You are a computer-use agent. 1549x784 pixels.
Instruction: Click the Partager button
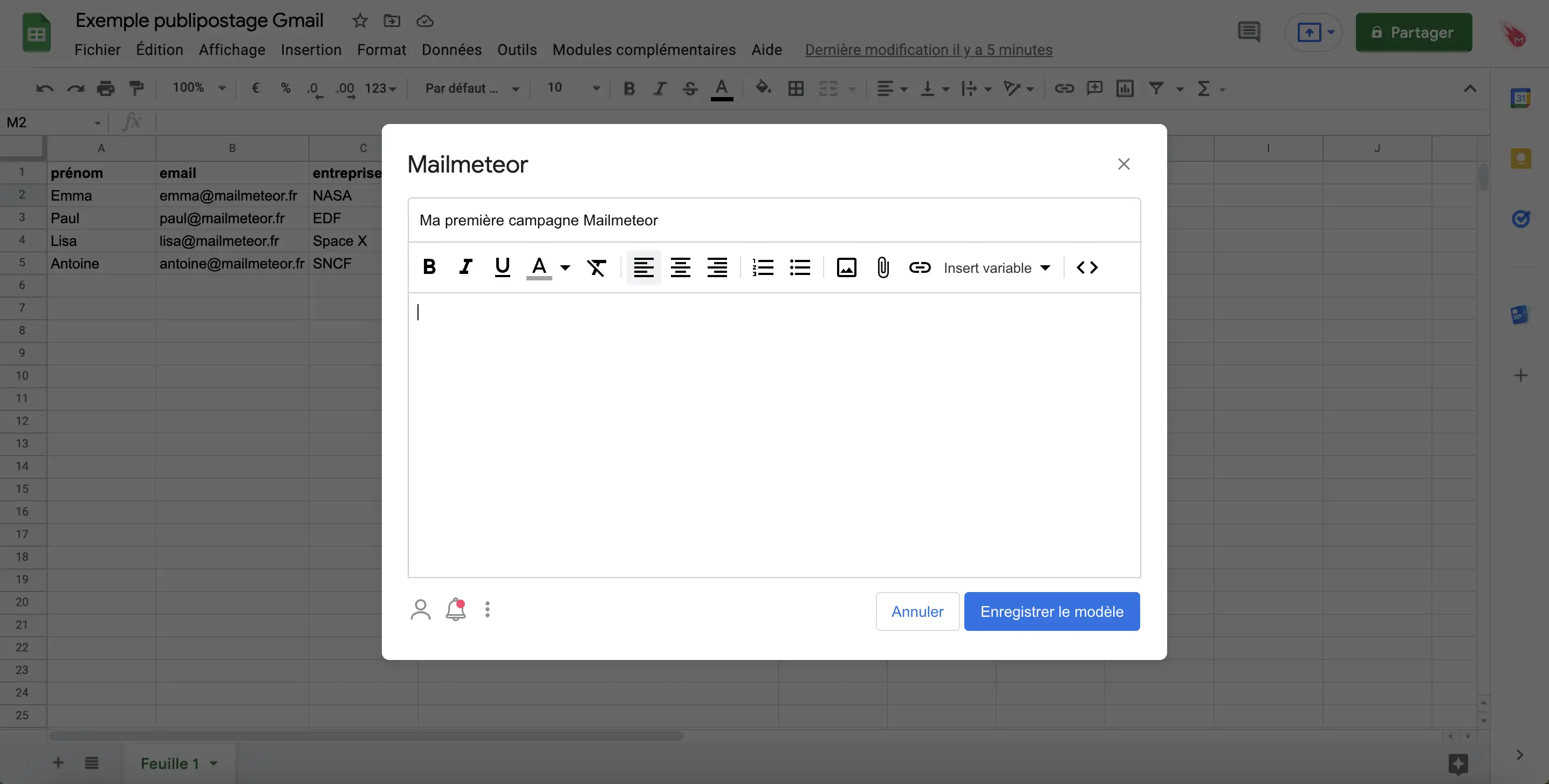click(1414, 32)
